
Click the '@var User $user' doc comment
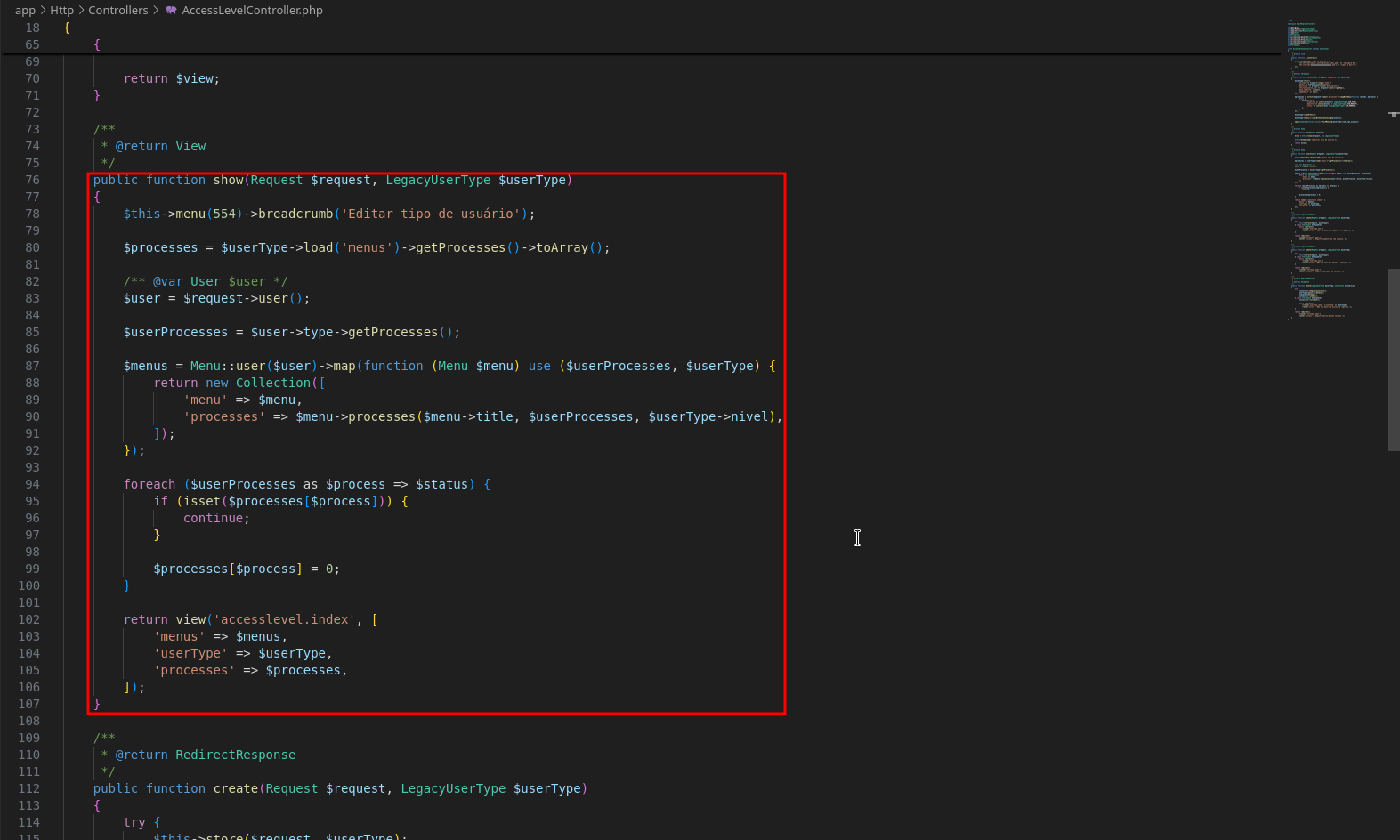[x=206, y=281]
